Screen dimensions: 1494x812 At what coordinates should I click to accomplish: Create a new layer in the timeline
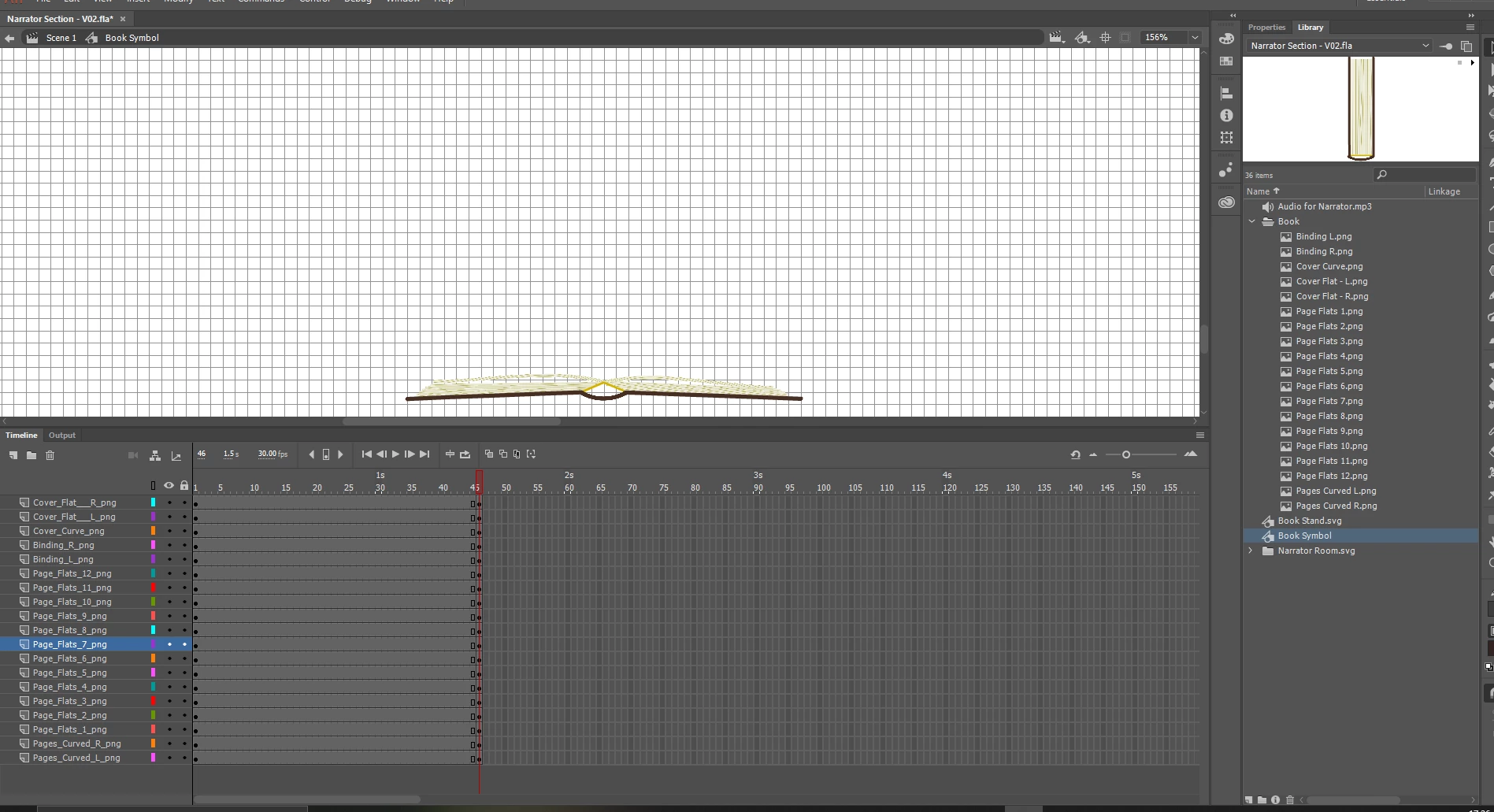tap(13, 455)
